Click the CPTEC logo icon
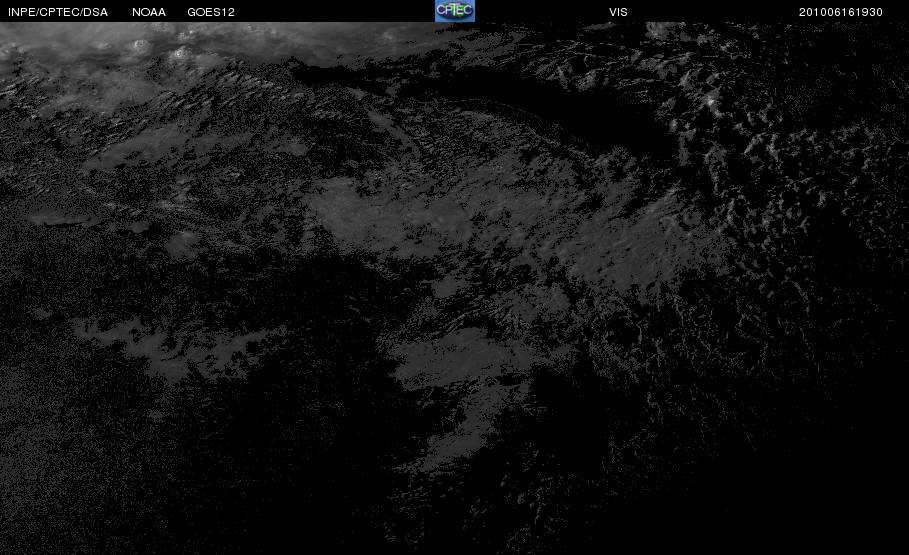909x555 pixels. pyautogui.click(x=454, y=10)
